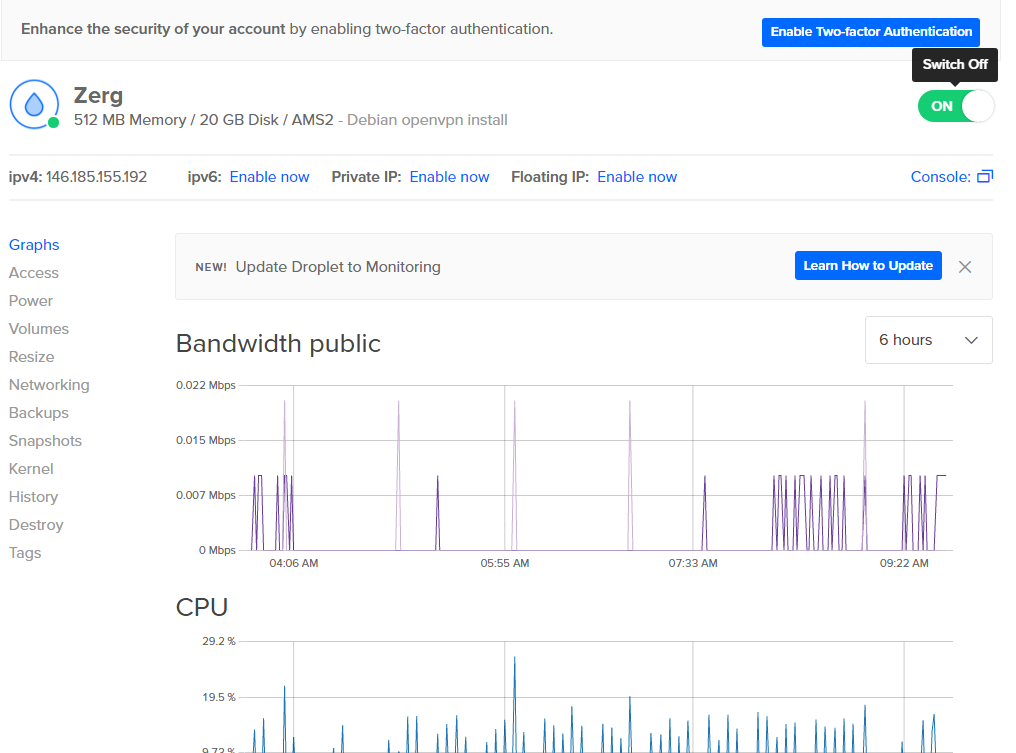The image size is (1016, 753).
Task: Click the Debian openvpn install image label
Action: [x=427, y=120]
